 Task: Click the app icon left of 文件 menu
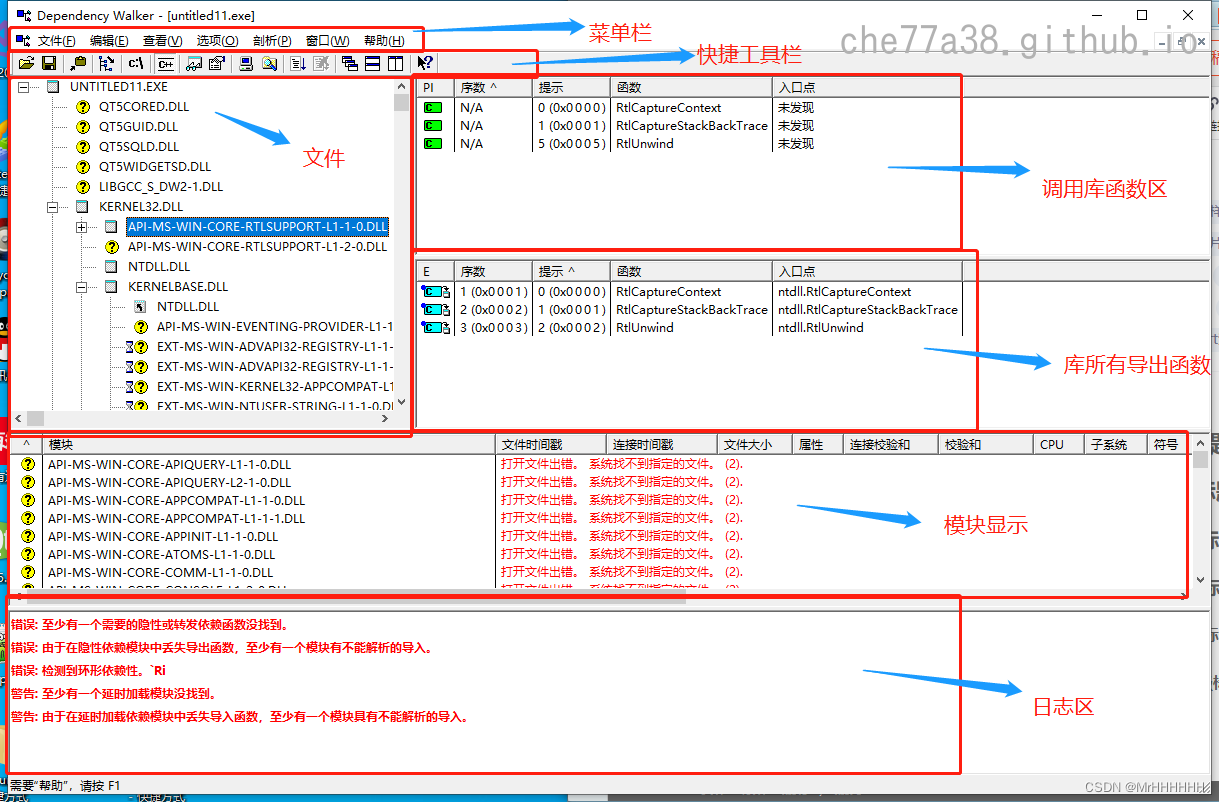pyautogui.click(x=23, y=40)
